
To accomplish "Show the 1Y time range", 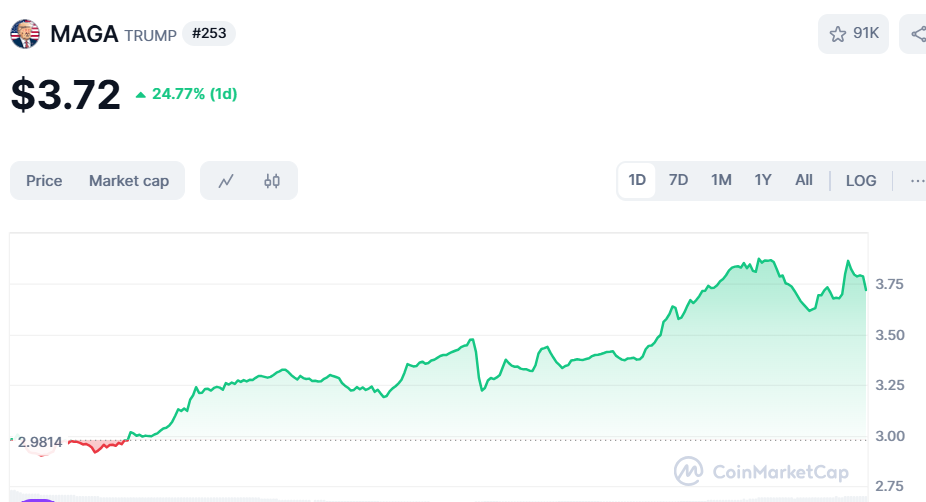I will 763,181.
